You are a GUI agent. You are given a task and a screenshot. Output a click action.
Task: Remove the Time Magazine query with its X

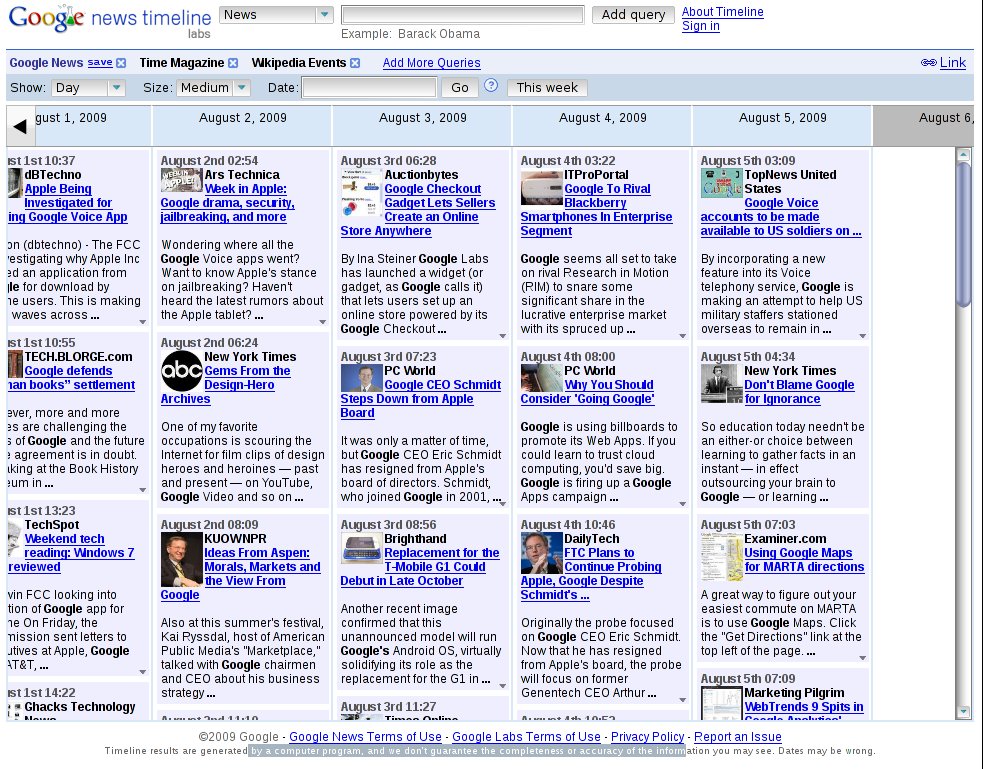[233, 63]
